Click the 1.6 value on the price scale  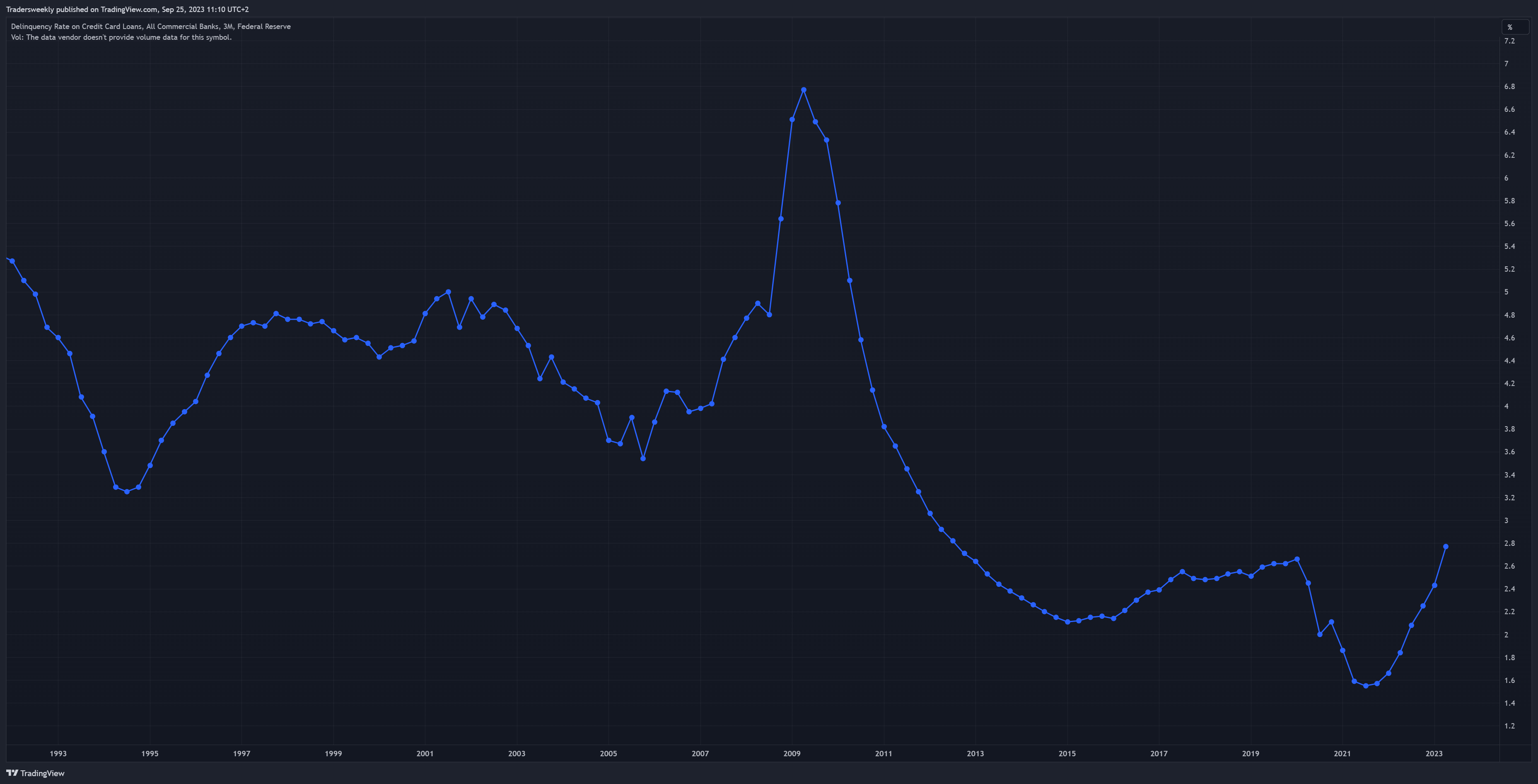click(1509, 681)
